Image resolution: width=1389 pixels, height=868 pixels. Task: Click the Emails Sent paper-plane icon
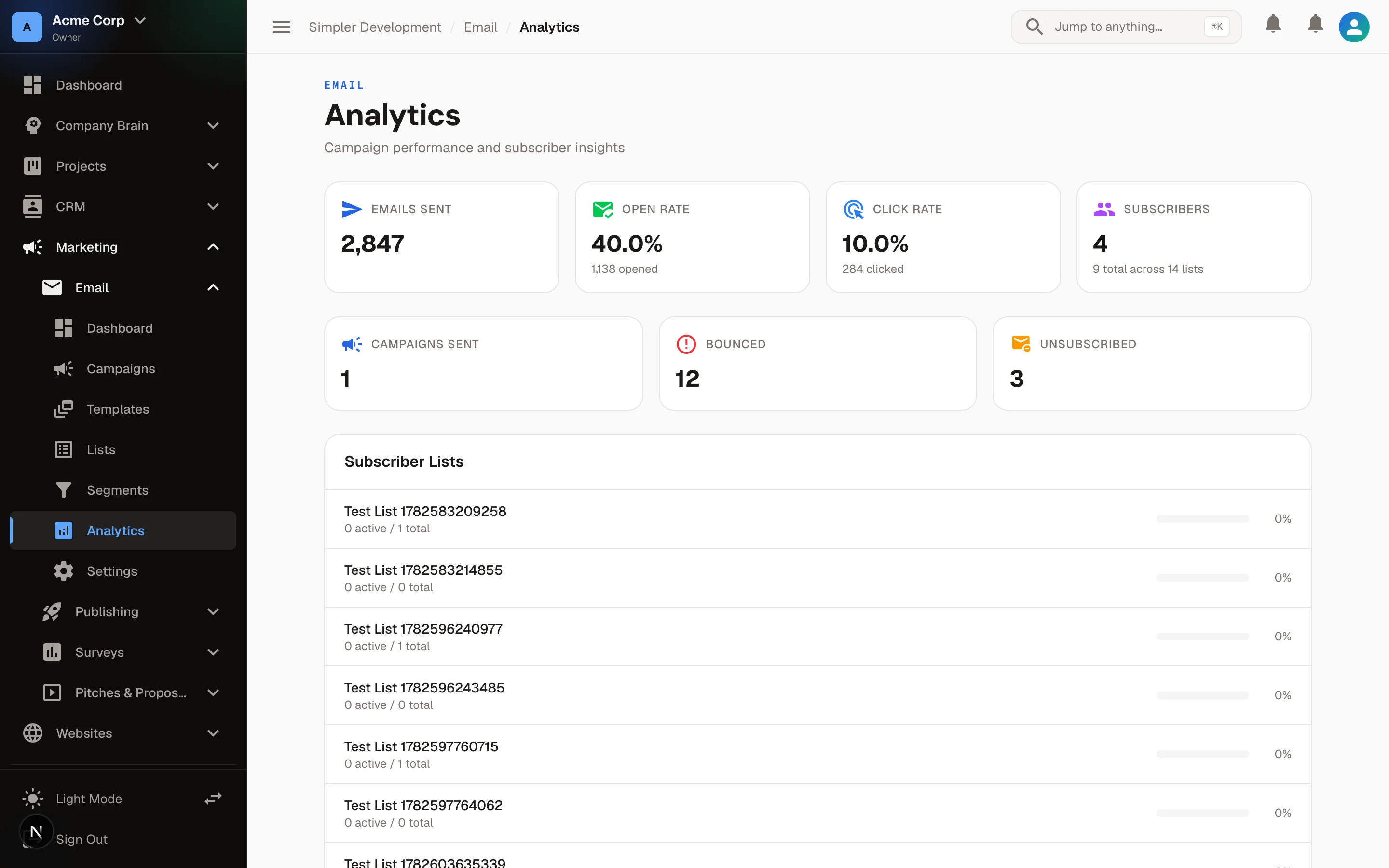(x=352, y=209)
